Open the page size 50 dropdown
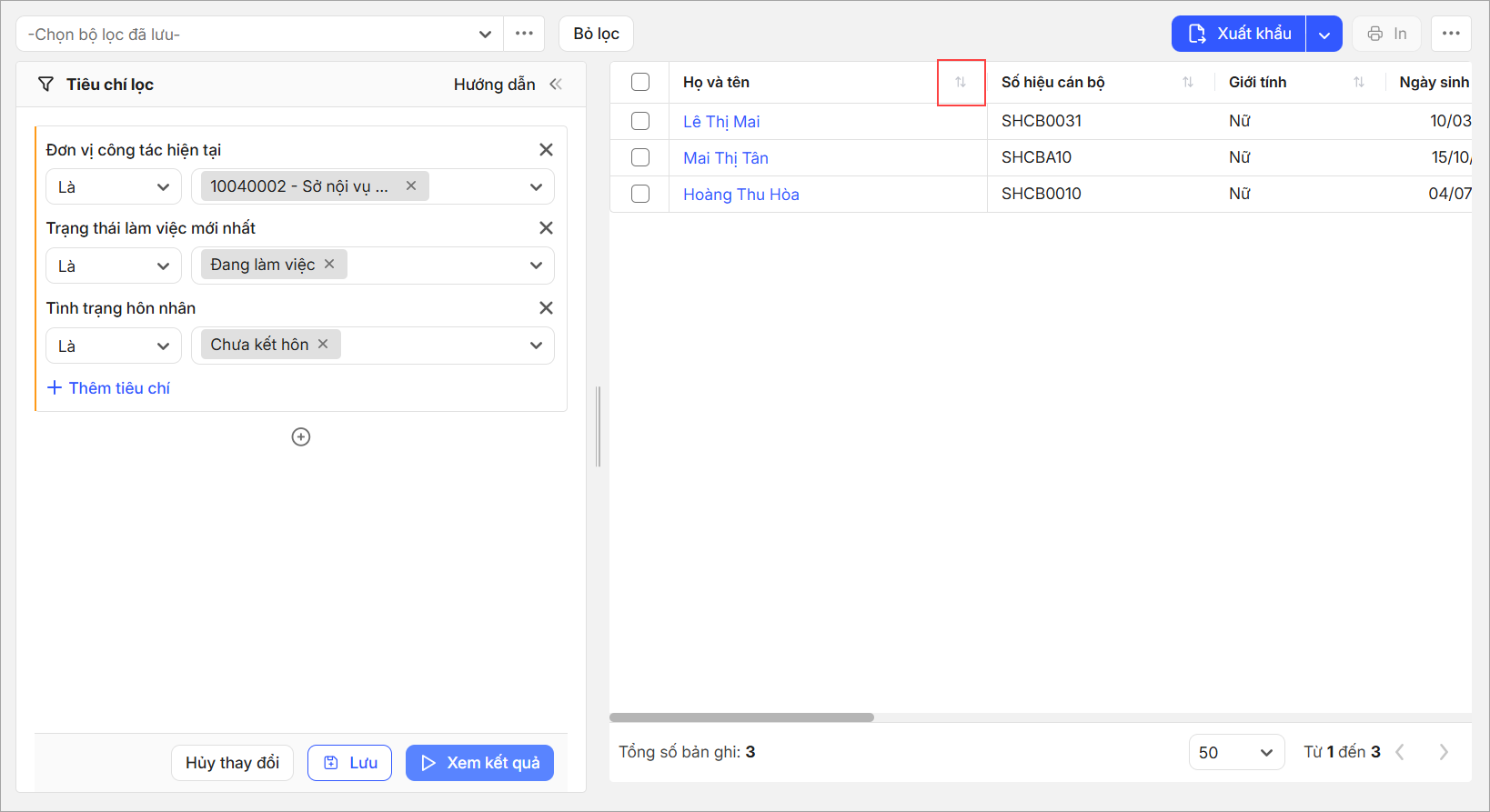 click(x=1235, y=752)
